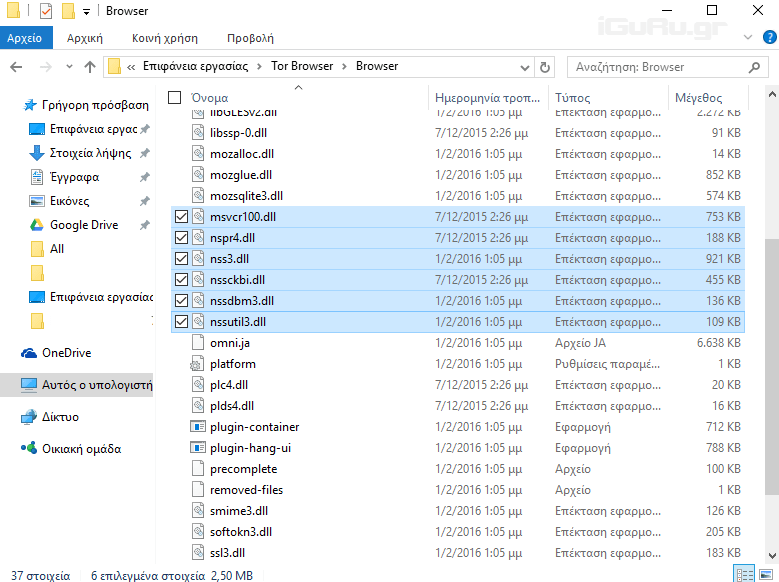Select the softokn3.dll file
The width and height of the screenshot is (779, 582).
(x=457, y=532)
